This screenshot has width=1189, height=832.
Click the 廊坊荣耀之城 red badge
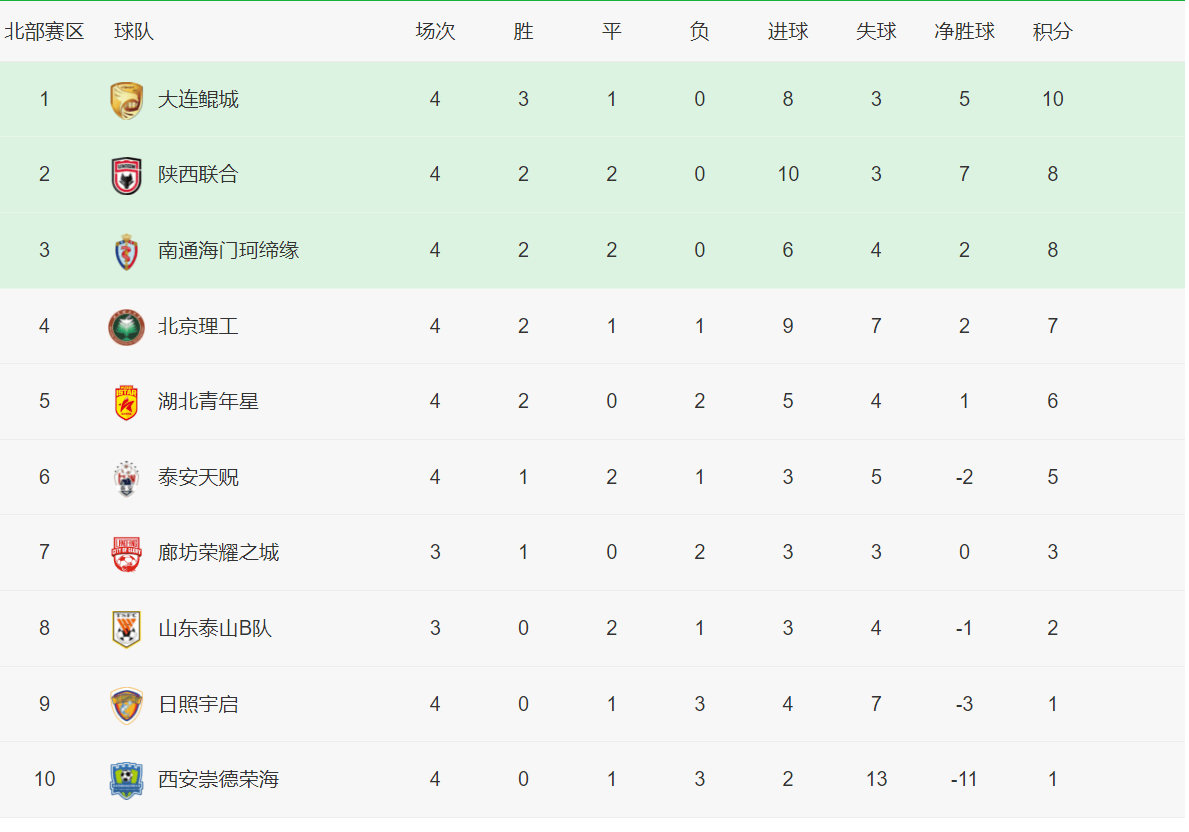(x=127, y=553)
